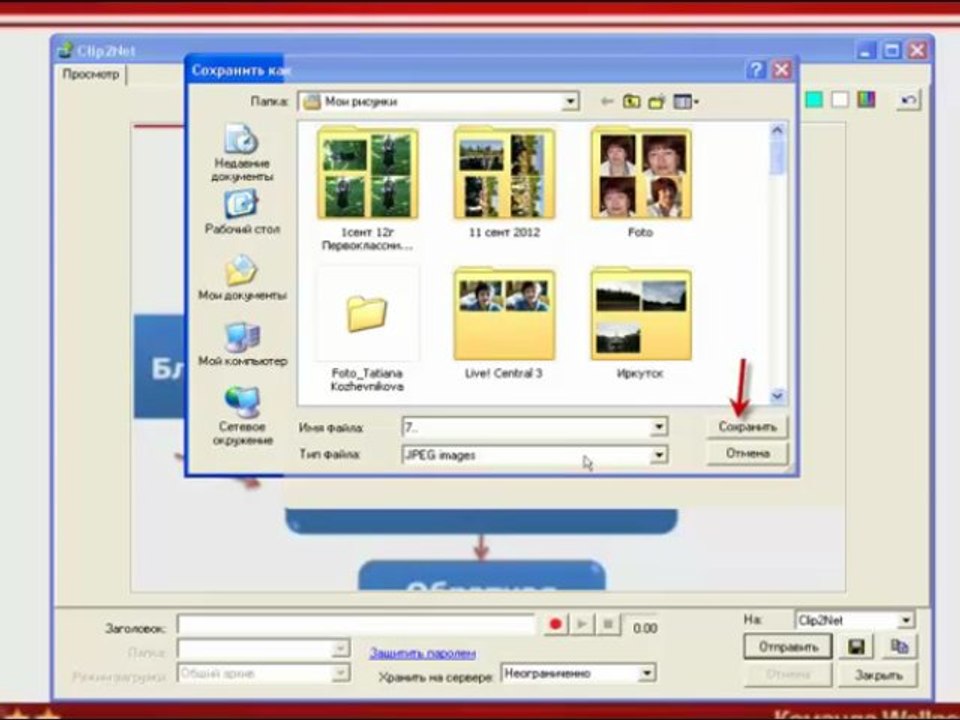Open the multicolor palette swatch in Clip2Net
960x720 pixels.
click(x=866, y=100)
